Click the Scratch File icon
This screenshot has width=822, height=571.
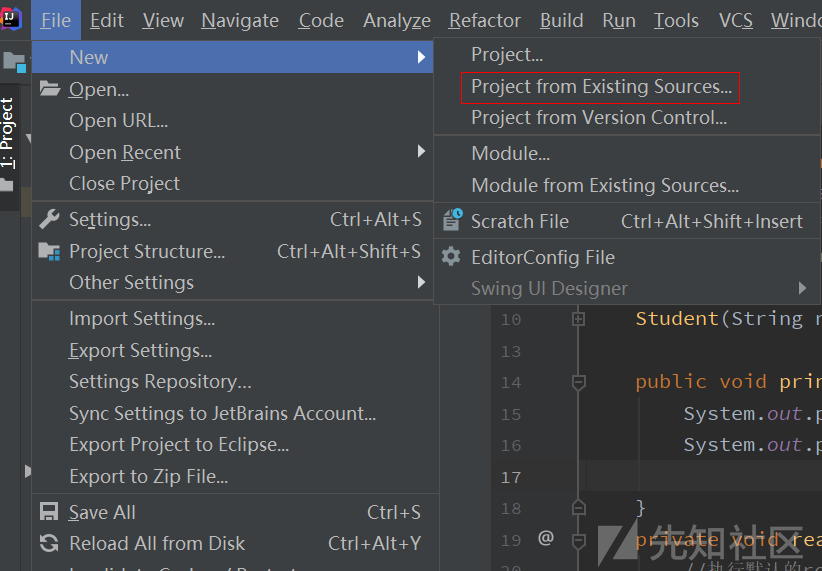point(453,220)
